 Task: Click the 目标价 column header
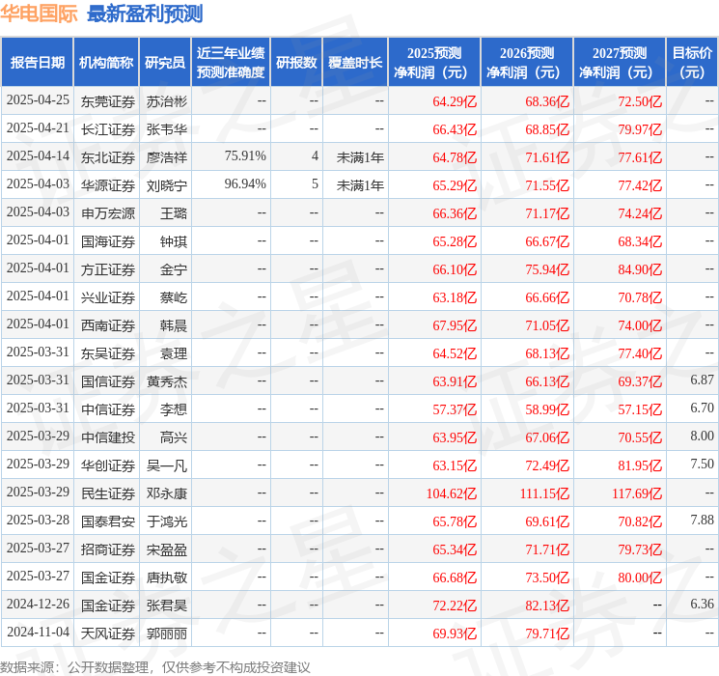[x=692, y=62]
